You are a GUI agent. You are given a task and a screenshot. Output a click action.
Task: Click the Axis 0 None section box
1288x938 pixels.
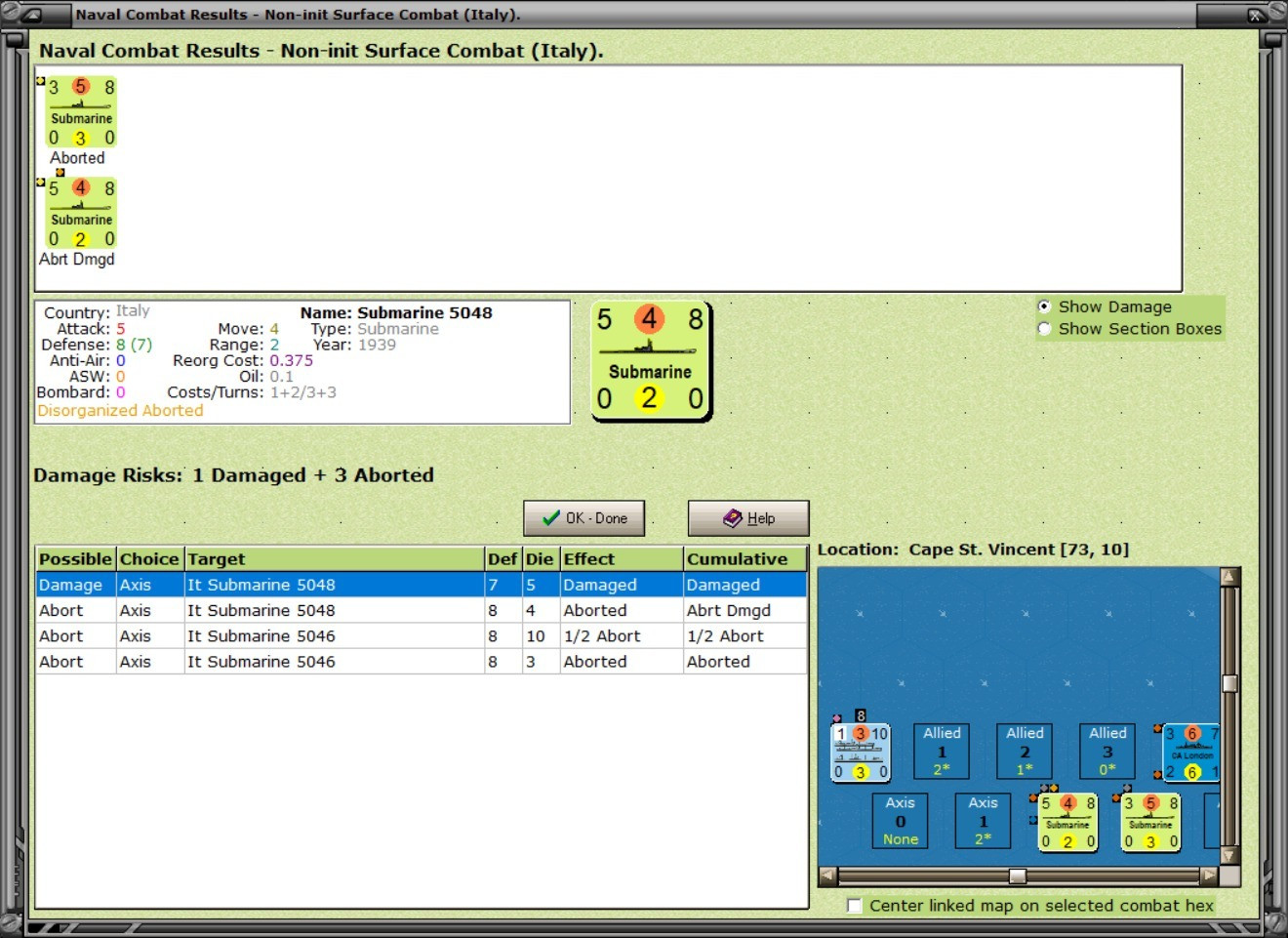pos(900,820)
